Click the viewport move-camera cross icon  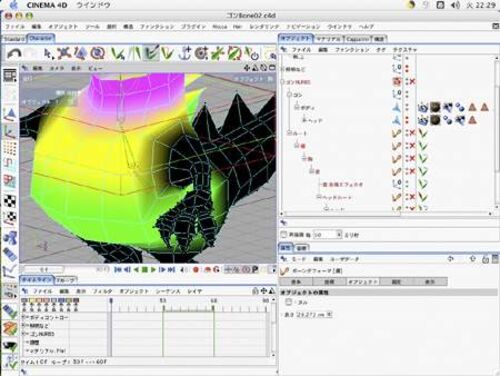click(247, 68)
